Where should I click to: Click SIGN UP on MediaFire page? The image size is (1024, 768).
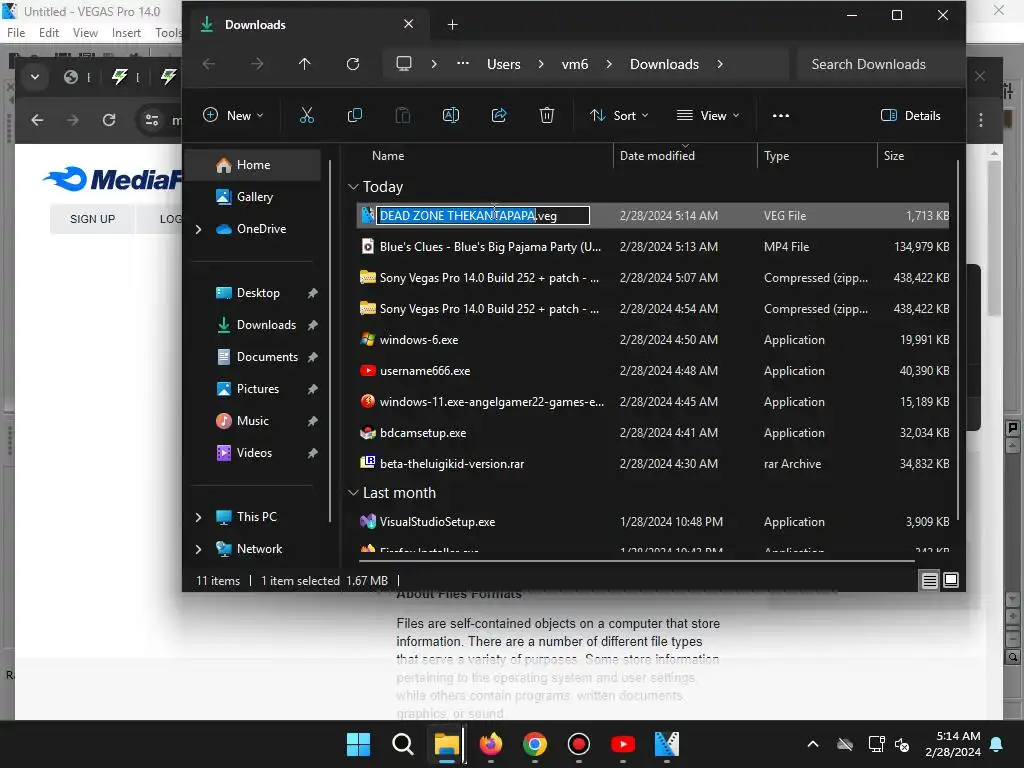click(x=92, y=219)
